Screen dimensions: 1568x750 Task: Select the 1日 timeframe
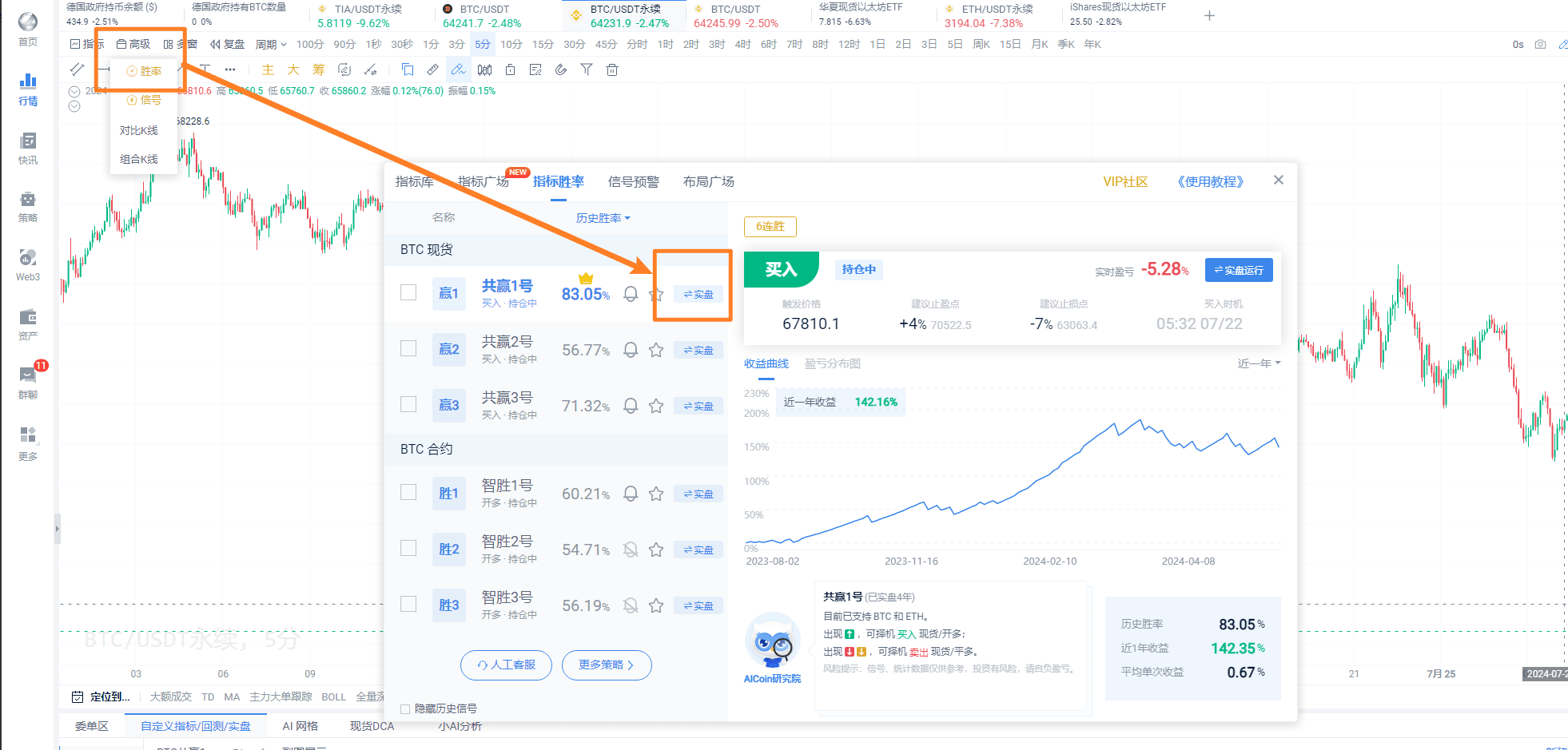(878, 45)
